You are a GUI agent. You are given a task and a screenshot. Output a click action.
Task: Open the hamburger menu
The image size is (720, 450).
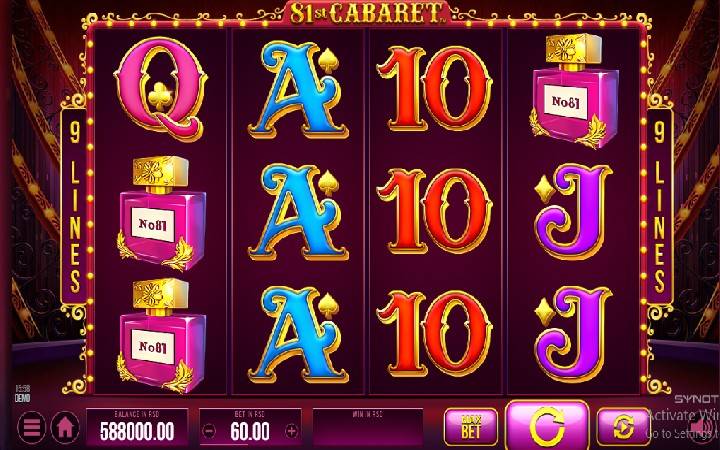(31, 427)
